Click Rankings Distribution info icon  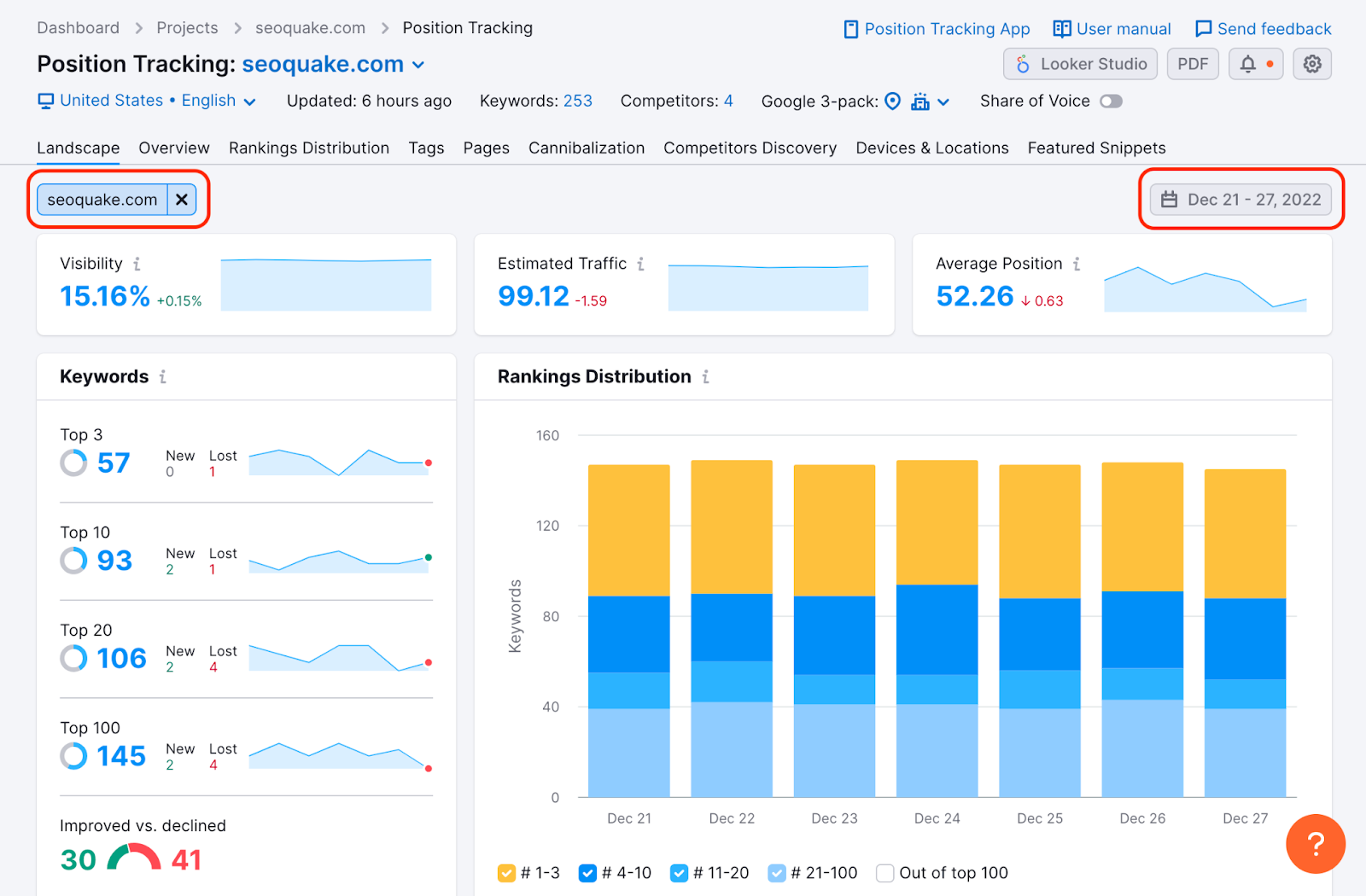tap(705, 376)
